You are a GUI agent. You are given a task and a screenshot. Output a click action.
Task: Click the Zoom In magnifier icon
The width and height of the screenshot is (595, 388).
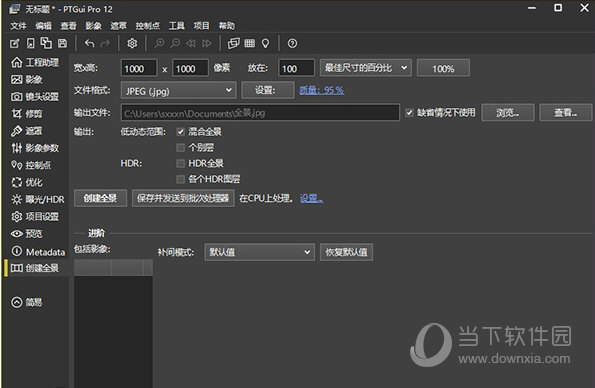[159, 43]
